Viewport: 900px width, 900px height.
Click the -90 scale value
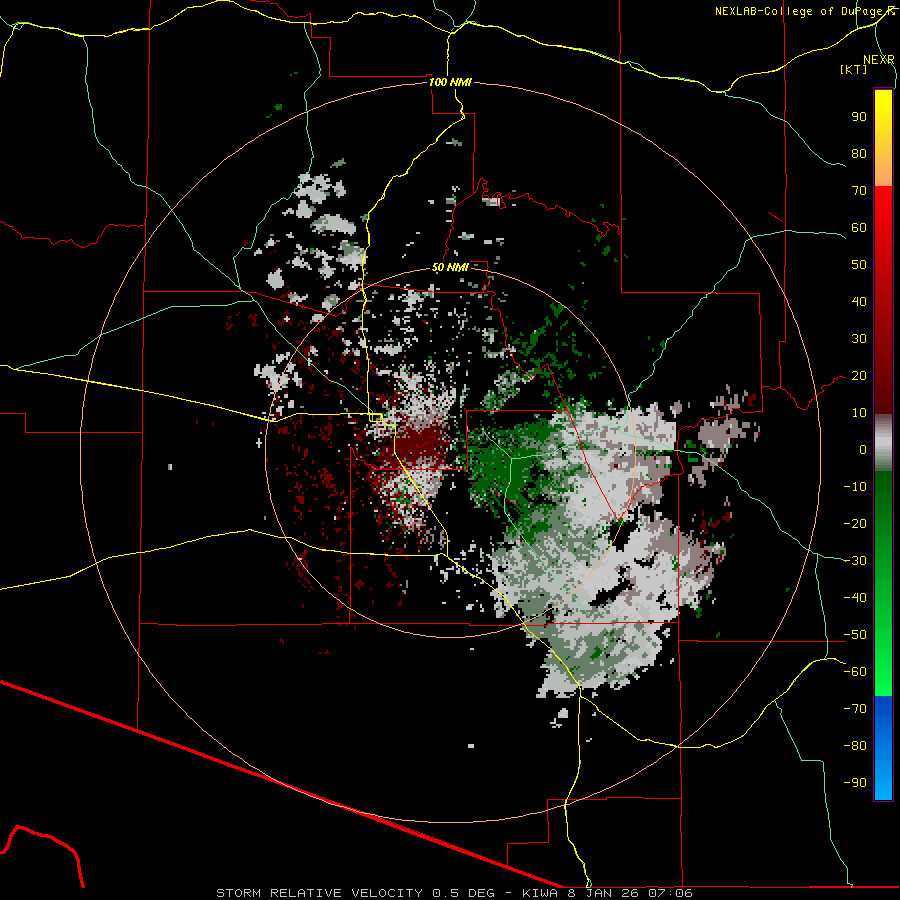click(855, 783)
